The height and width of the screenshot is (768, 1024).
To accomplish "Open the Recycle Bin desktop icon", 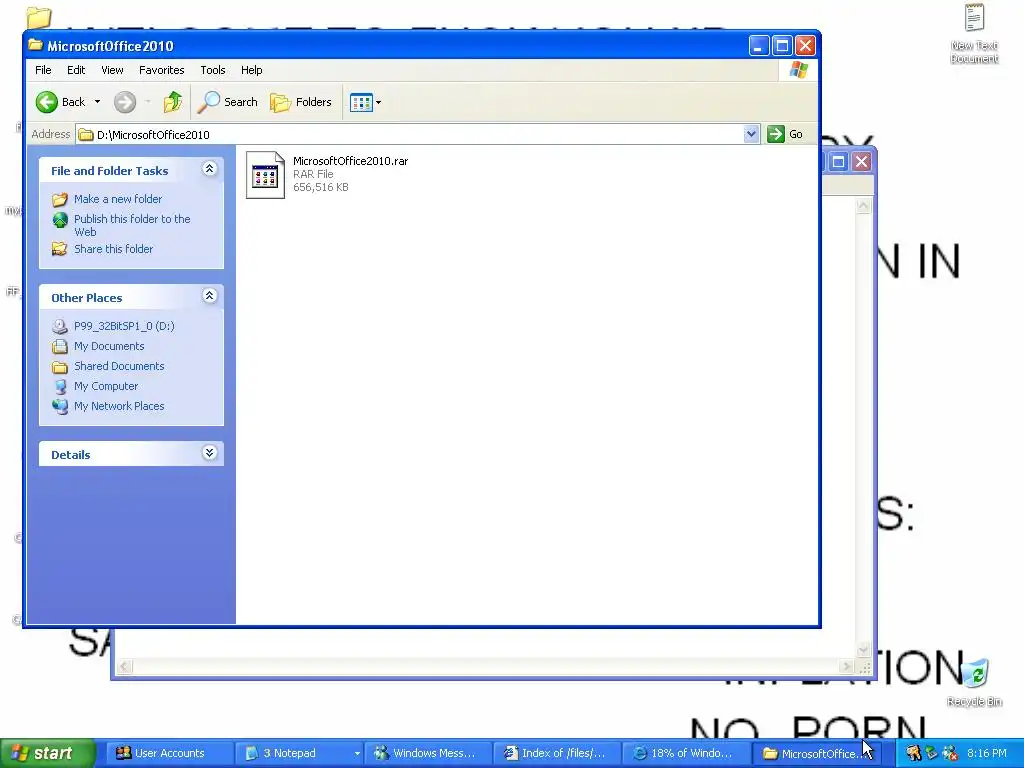I will (974, 682).
